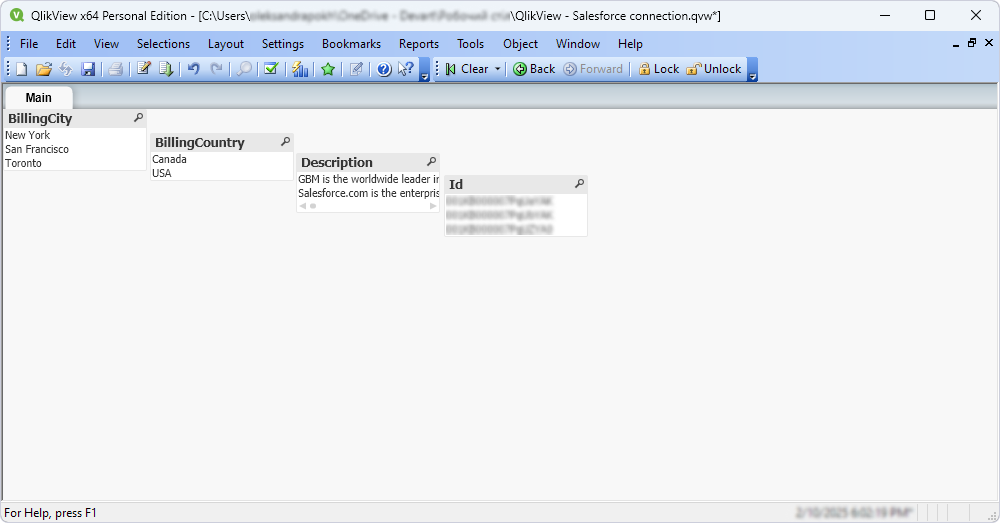Open Current Selections checkmark icon
This screenshot has width=1000, height=523.
click(271, 69)
